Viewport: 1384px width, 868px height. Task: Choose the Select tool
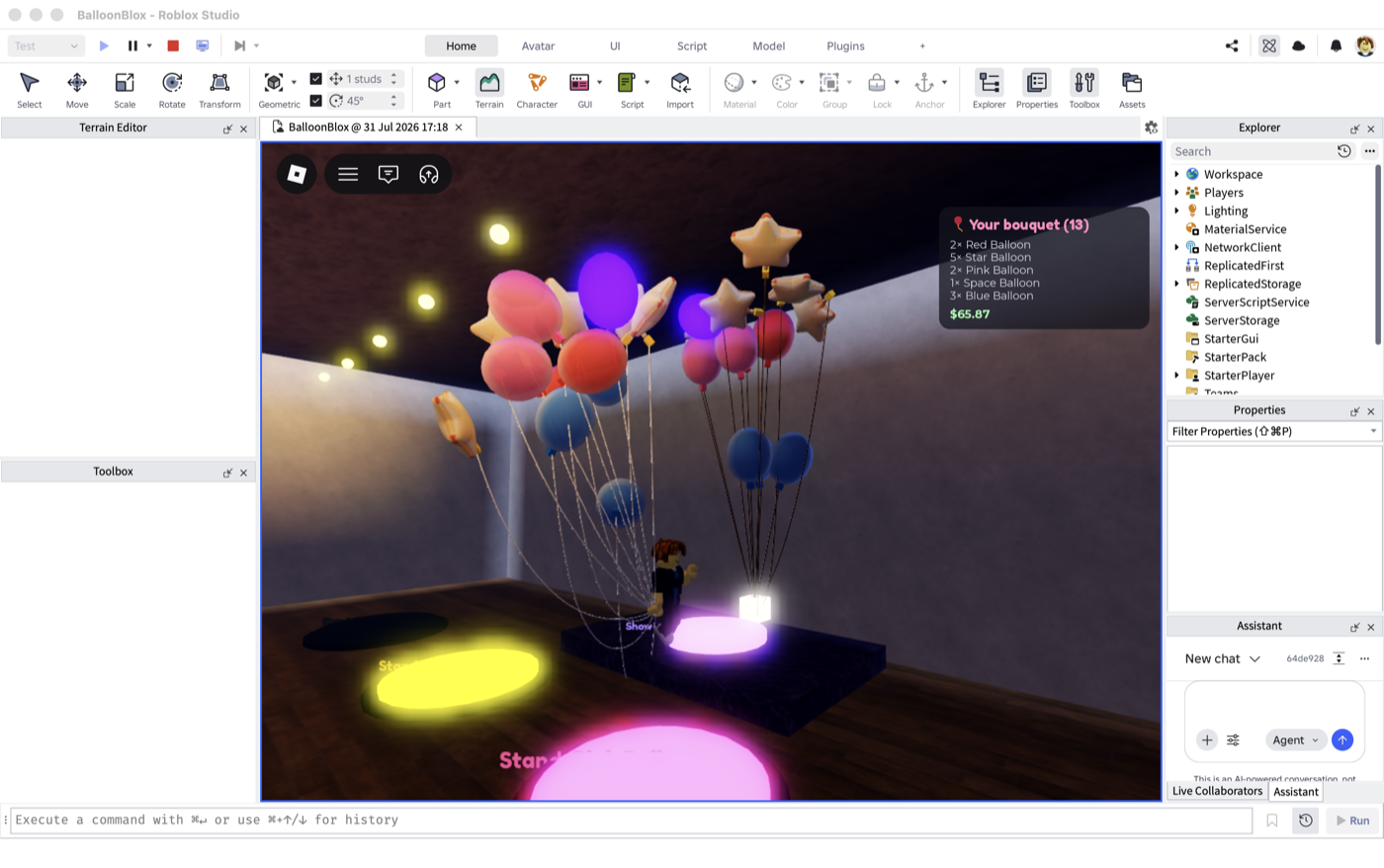[30, 89]
